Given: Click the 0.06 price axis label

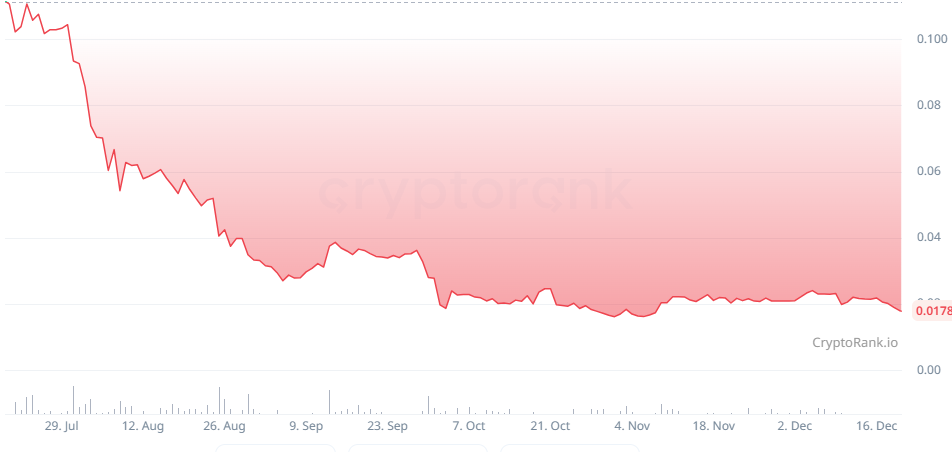Looking at the screenshot, I should pos(928,171).
